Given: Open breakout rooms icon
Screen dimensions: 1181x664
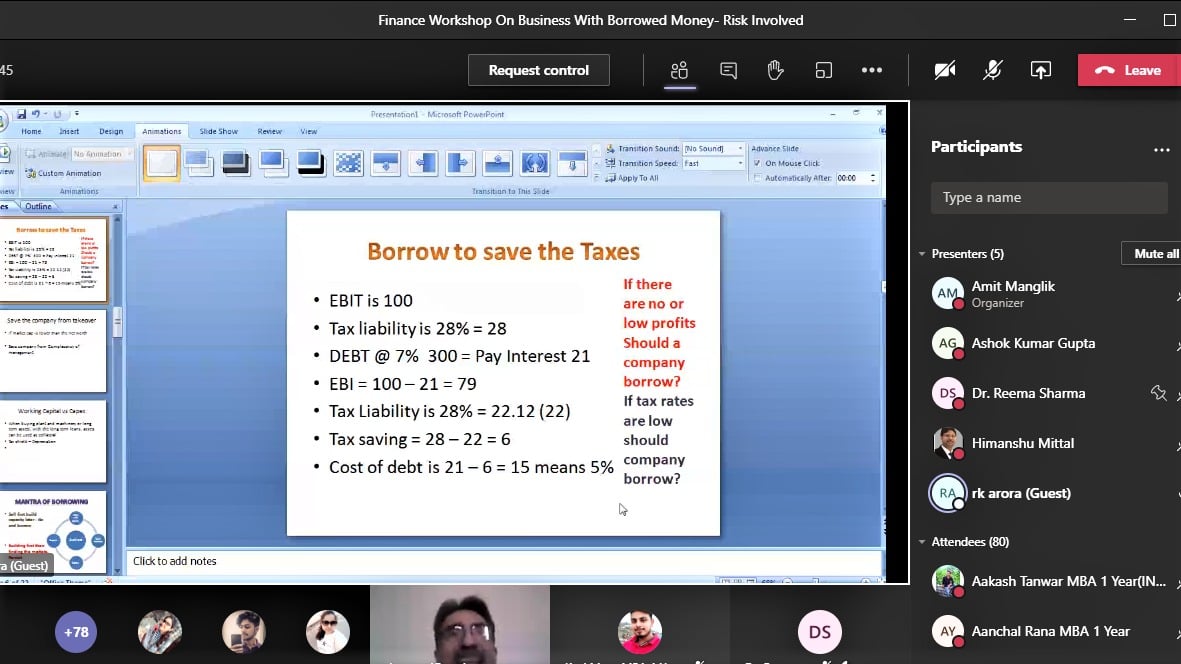Looking at the screenshot, I should [x=823, y=70].
